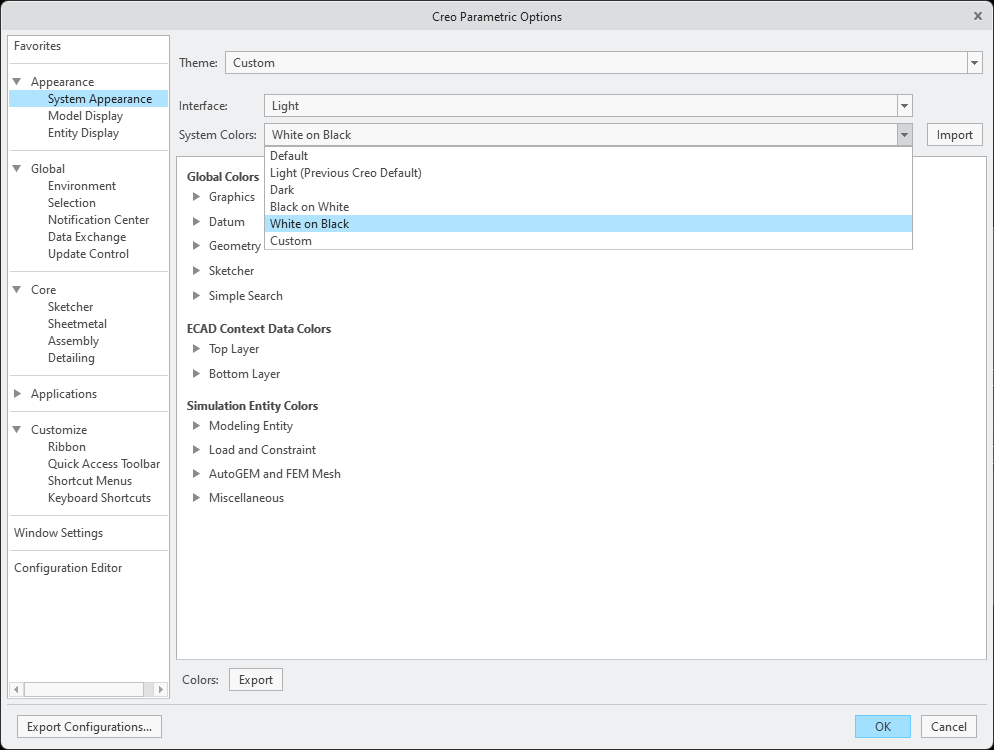
Task: Expand the Applications tree section
Action: (17, 394)
